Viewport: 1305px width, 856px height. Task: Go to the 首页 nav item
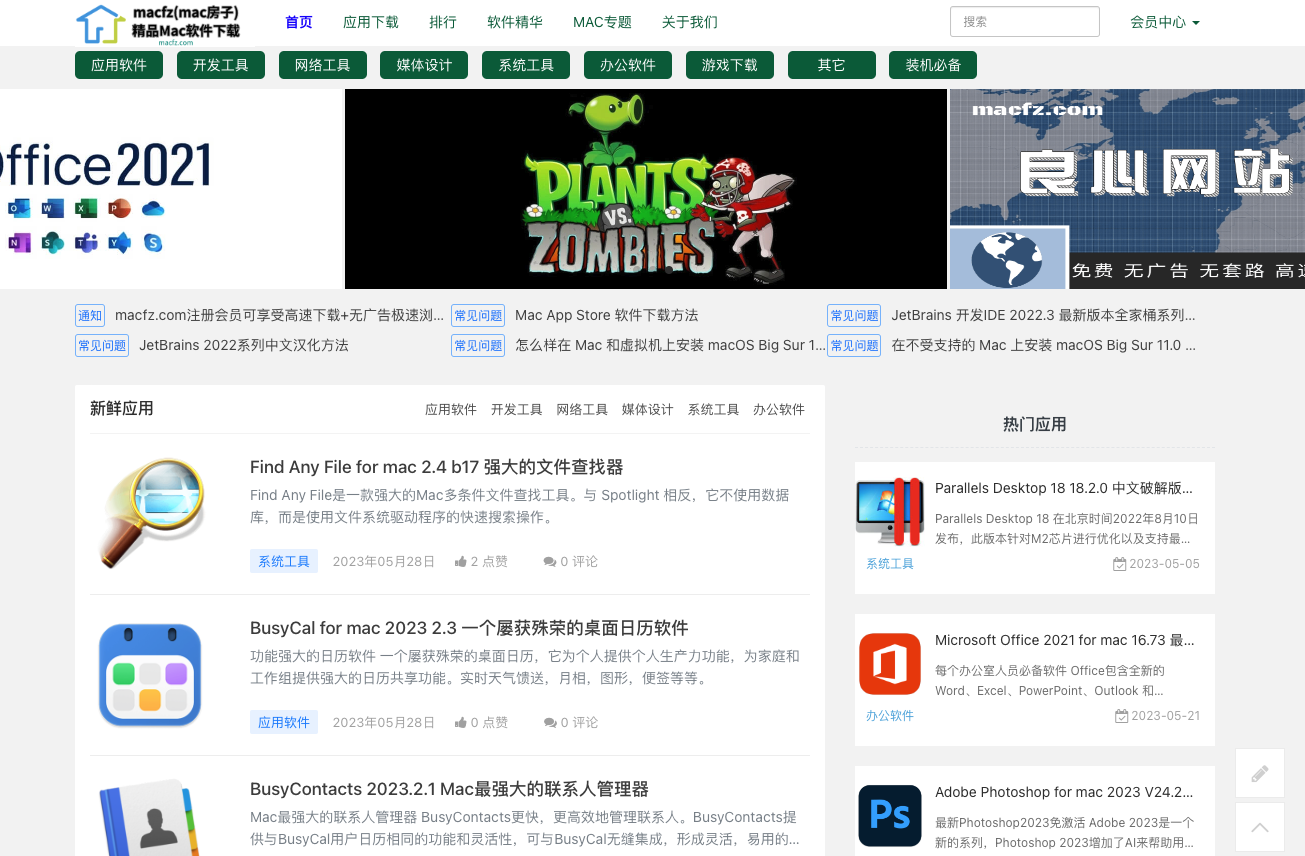(x=299, y=22)
